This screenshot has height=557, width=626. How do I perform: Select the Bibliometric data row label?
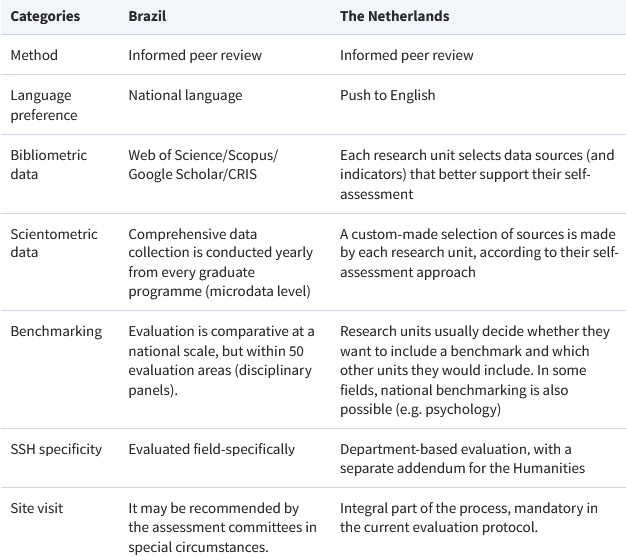[x=48, y=165]
